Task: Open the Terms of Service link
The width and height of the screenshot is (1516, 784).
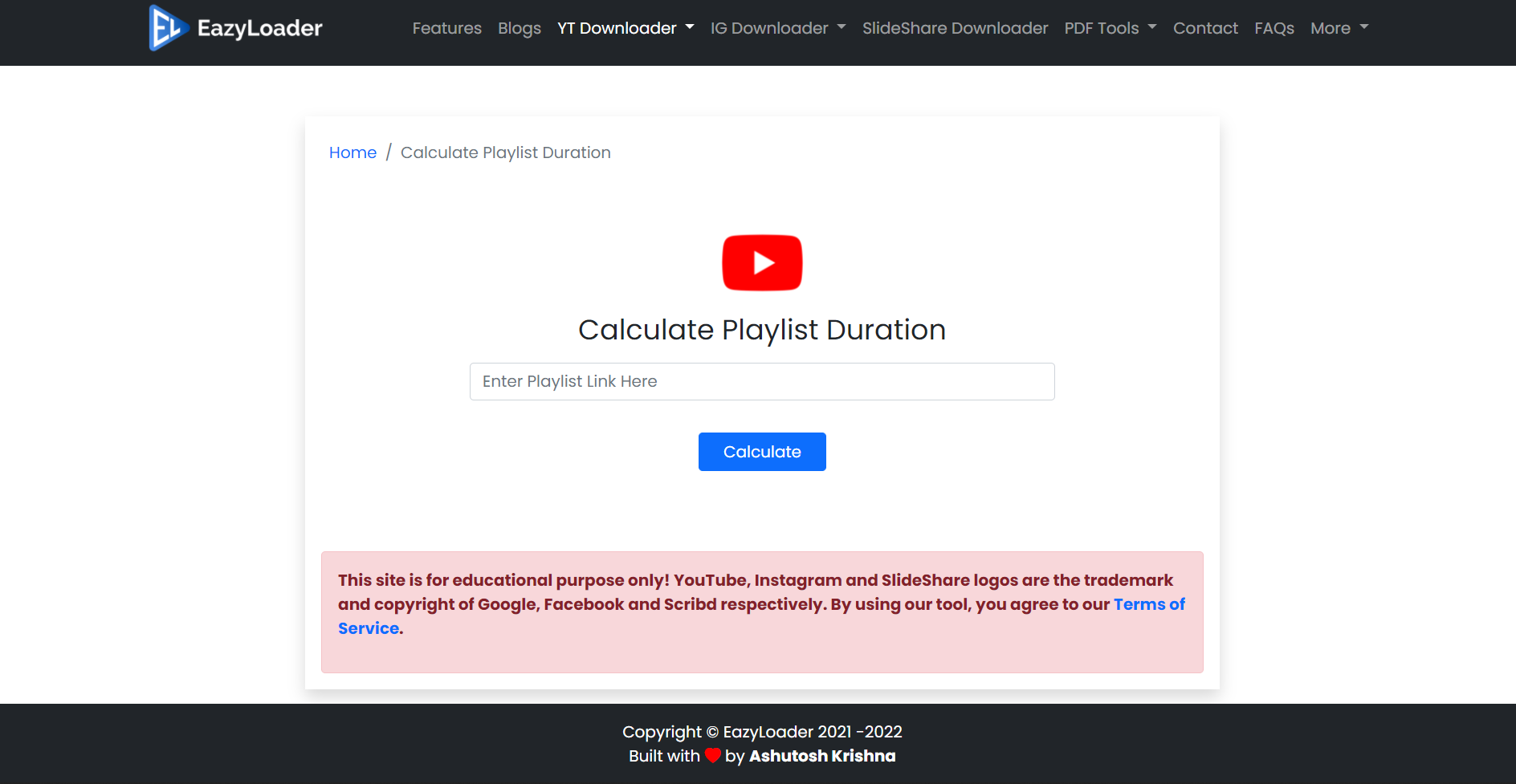Action: click(x=1149, y=604)
